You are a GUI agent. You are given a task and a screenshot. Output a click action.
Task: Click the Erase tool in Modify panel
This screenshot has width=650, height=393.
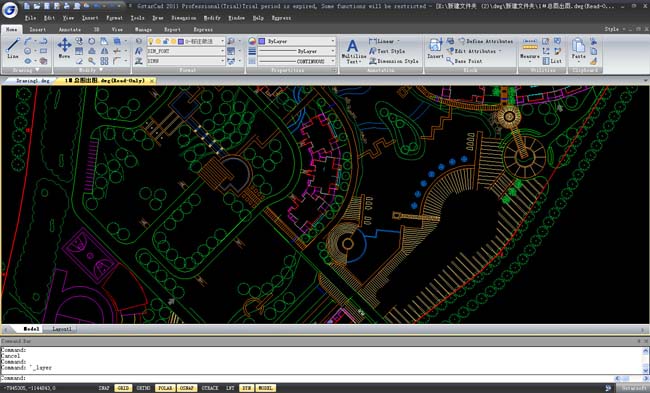(x=79, y=61)
